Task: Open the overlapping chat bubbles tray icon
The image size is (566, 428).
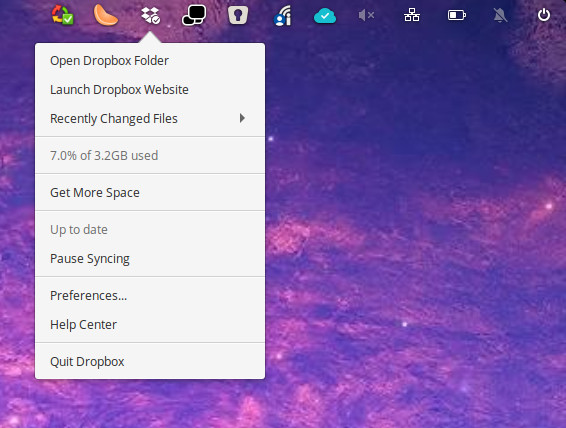Action: 194,15
